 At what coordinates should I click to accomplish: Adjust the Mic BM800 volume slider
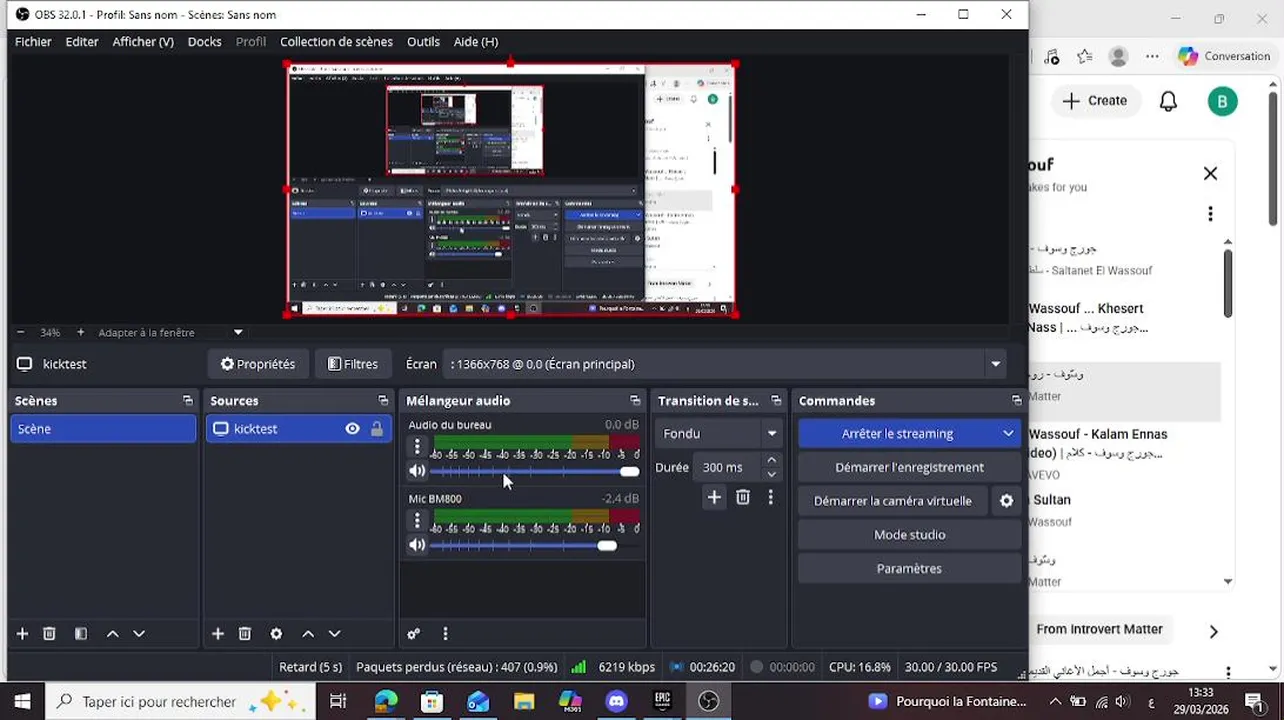pyautogui.click(x=535, y=545)
